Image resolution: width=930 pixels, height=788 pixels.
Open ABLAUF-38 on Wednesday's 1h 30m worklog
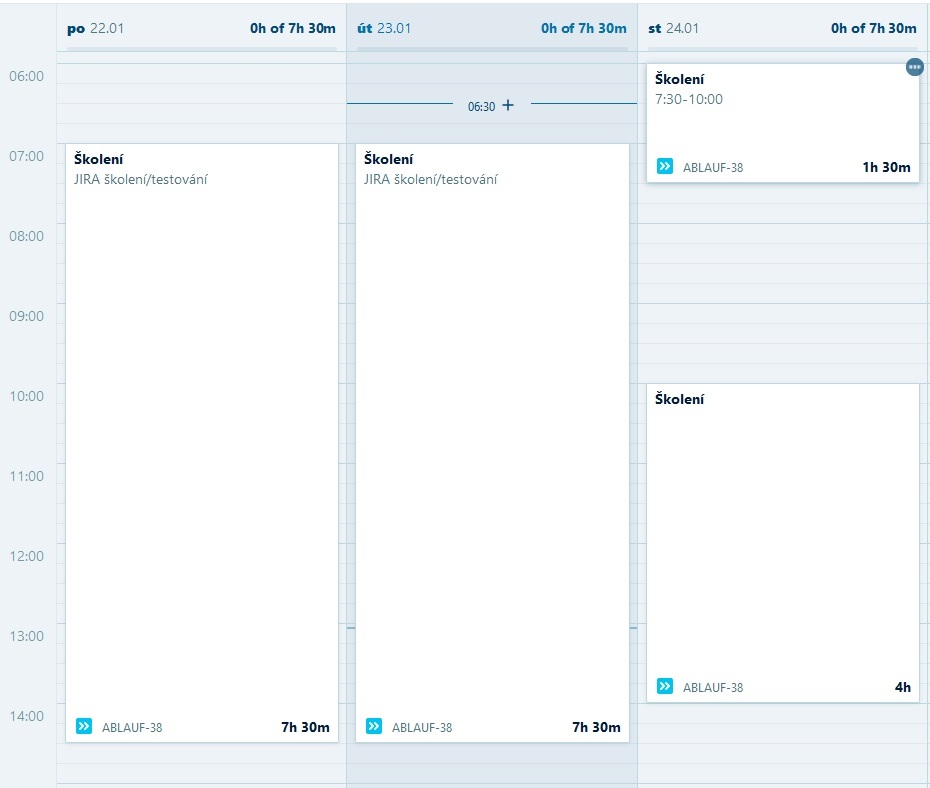[713, 168]
